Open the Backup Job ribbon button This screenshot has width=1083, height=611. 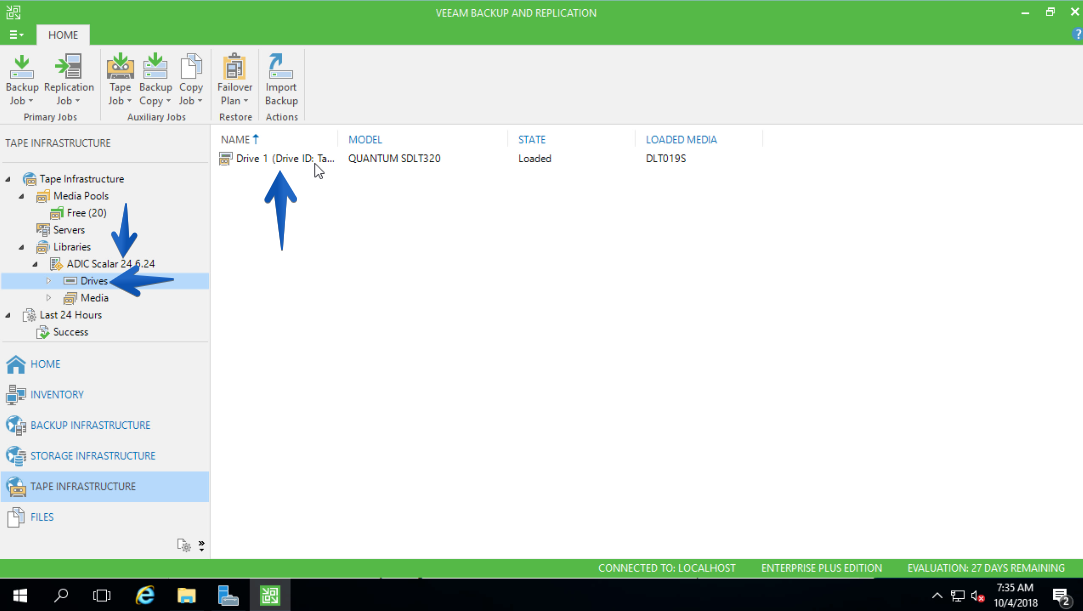21,80
